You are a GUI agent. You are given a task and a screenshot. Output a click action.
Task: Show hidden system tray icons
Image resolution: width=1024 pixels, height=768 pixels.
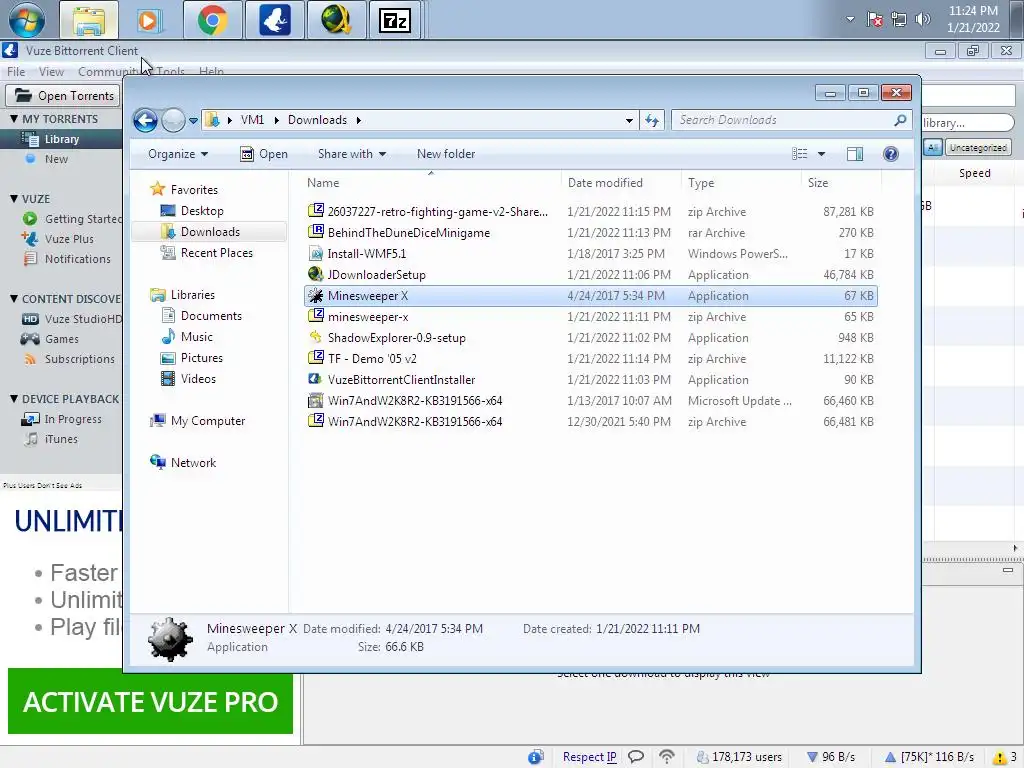coord(850,19)
